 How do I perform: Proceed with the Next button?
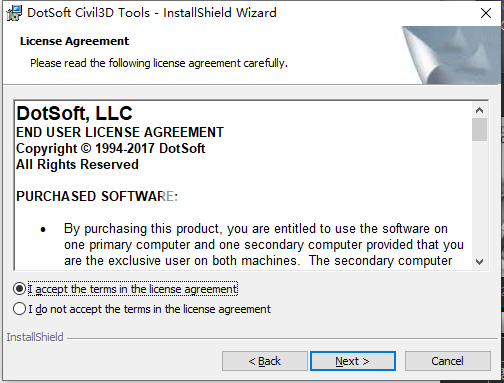click(x=353, y=361)
